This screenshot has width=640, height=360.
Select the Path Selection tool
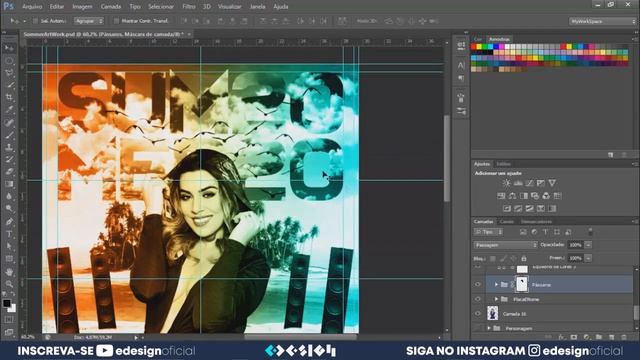(x=9, y=246)
